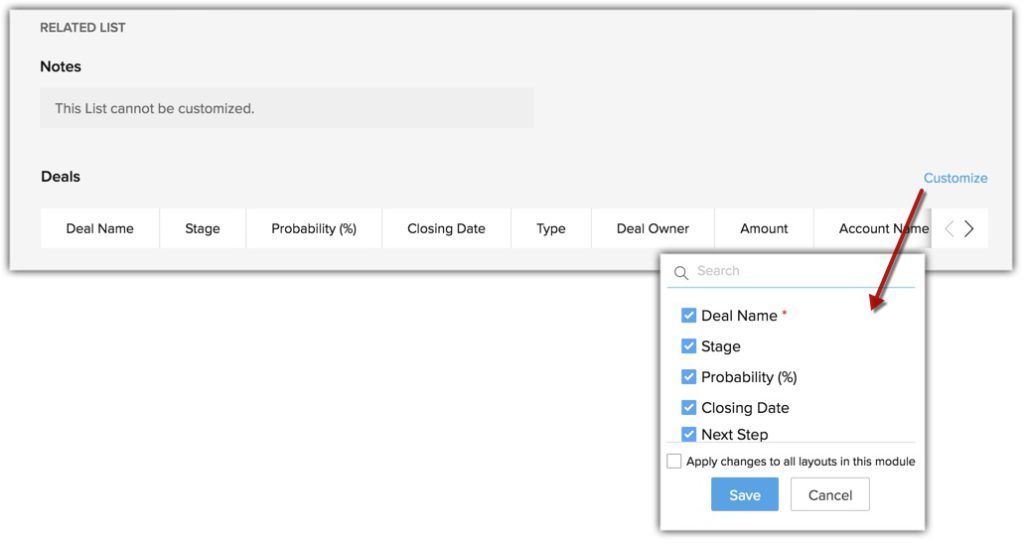Click the RELATED LIST heading
This screenshot has width=1024, height=543.
click(82, 27)
